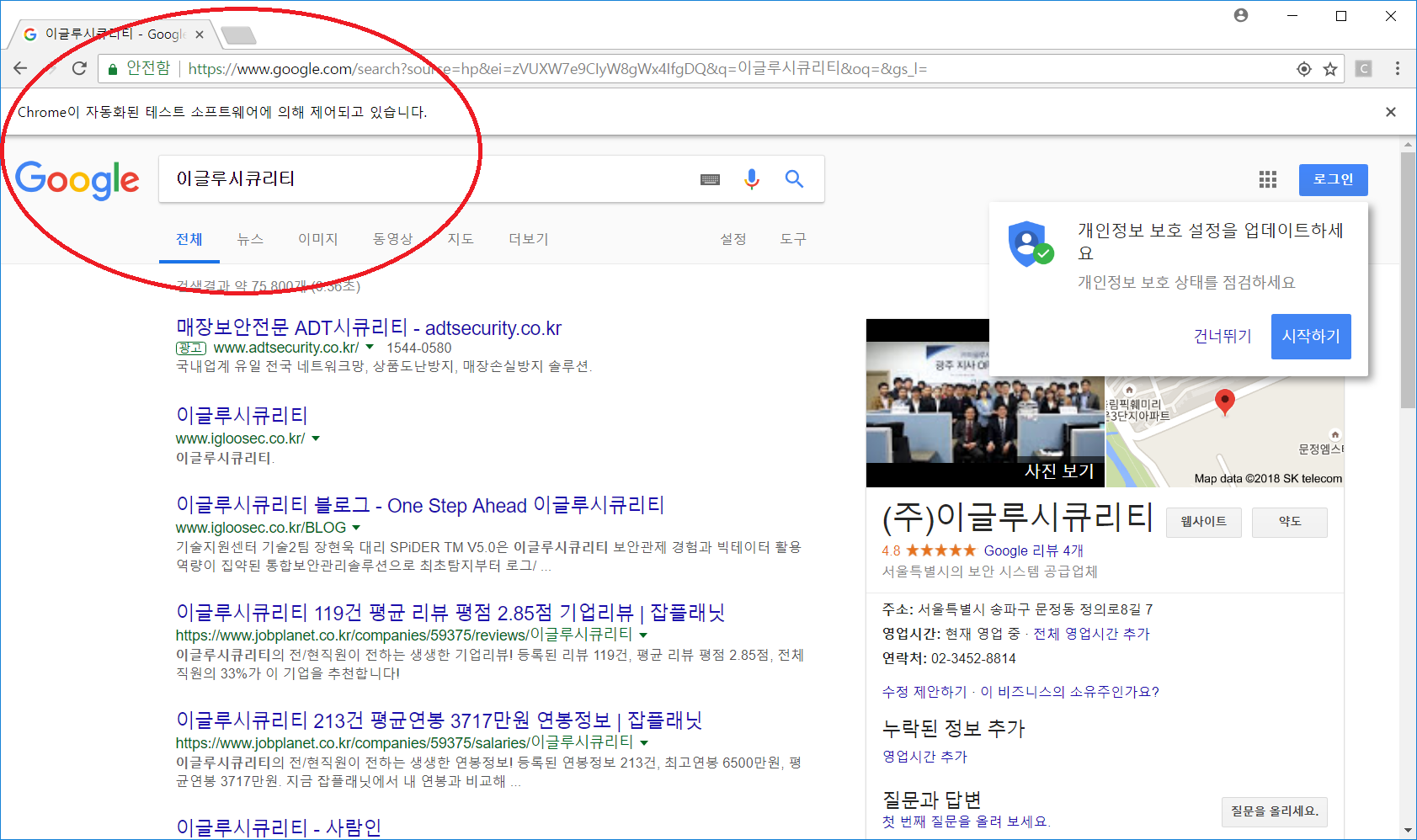
Task: Click the location target icon in address bar
Action: (1304, 69)
